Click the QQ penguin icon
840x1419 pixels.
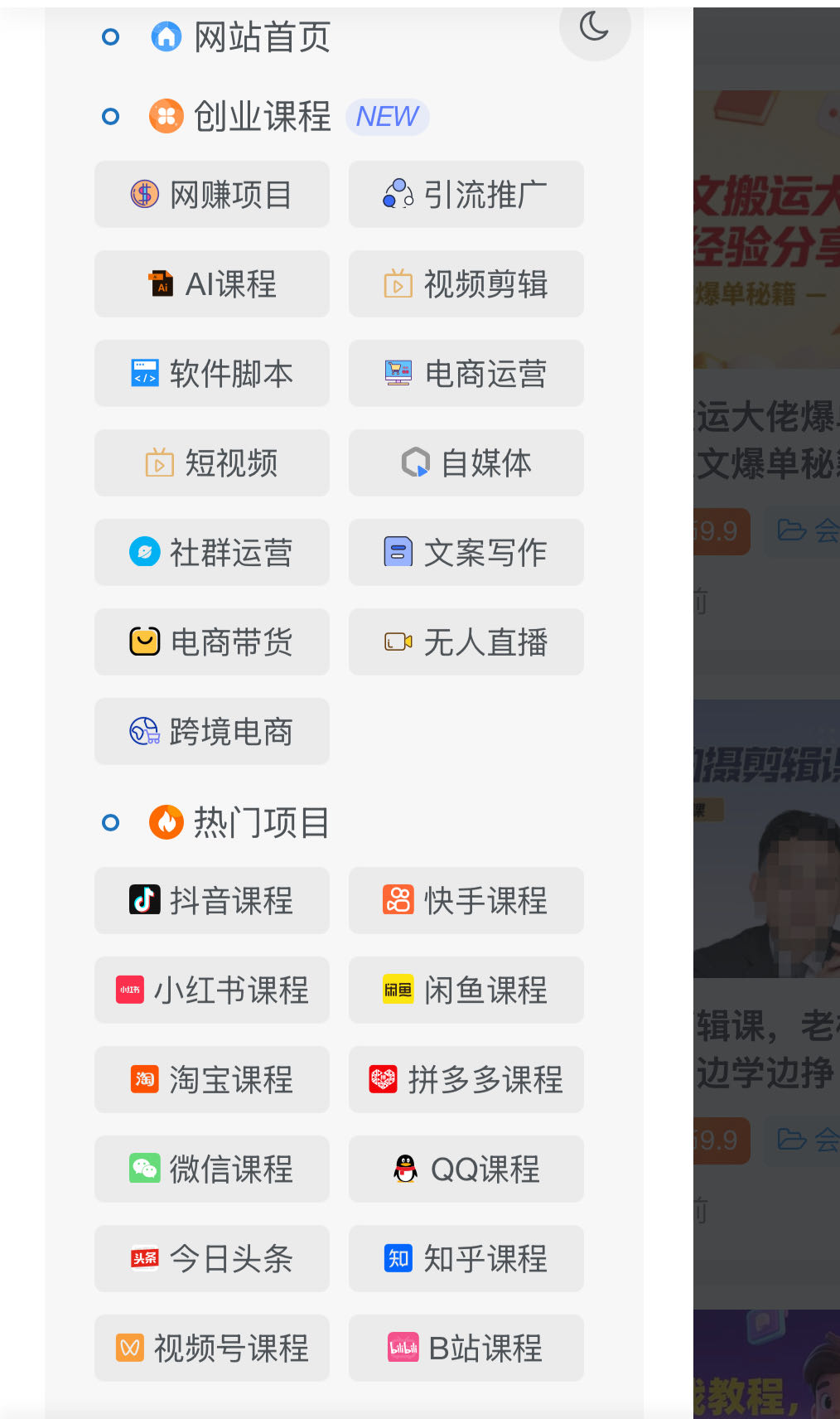405,1169
